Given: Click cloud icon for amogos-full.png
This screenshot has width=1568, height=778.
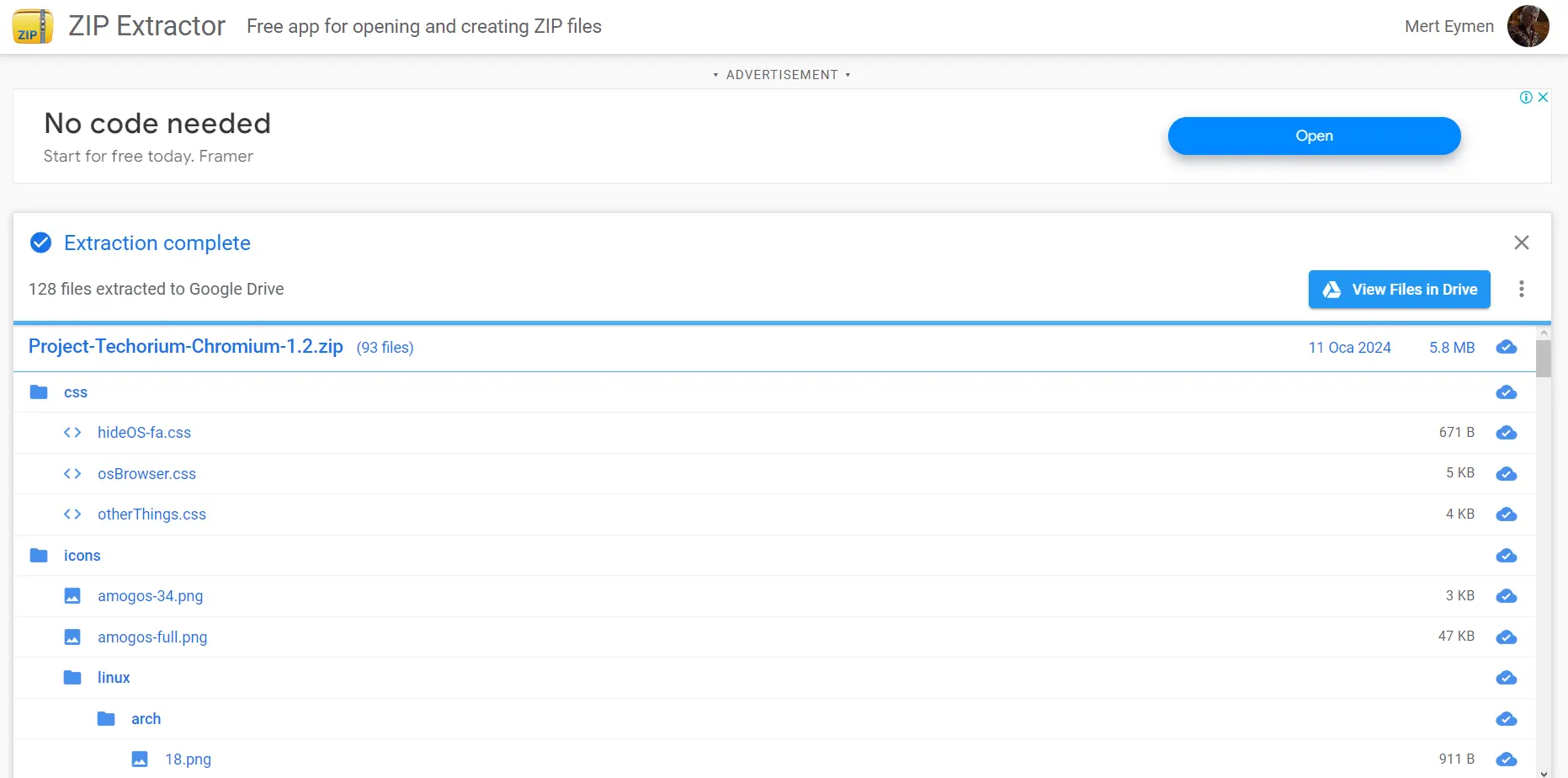Looking at the screenshot, I should [1506, 637].
